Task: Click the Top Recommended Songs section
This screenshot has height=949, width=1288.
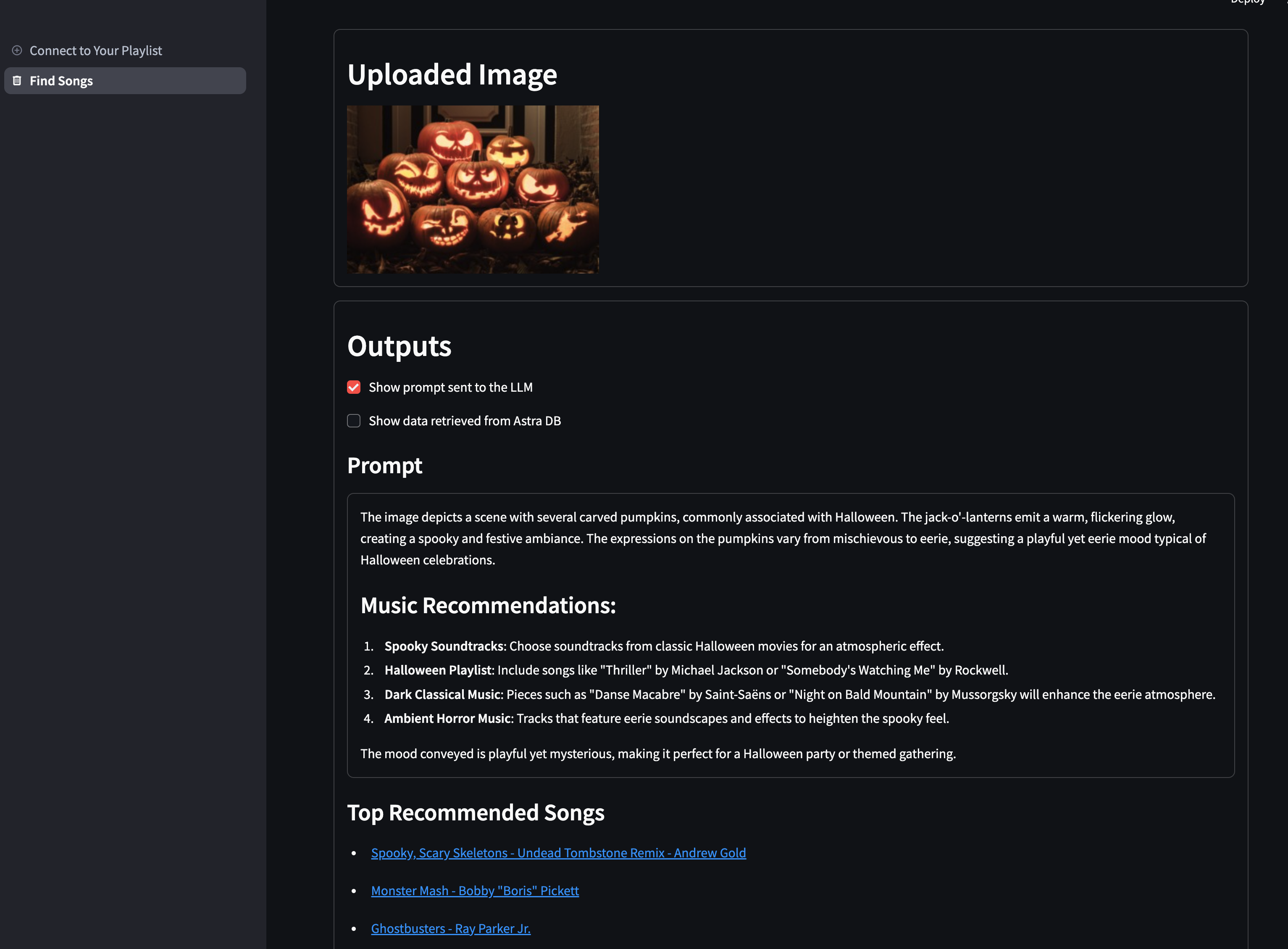Action: (476, 812)
